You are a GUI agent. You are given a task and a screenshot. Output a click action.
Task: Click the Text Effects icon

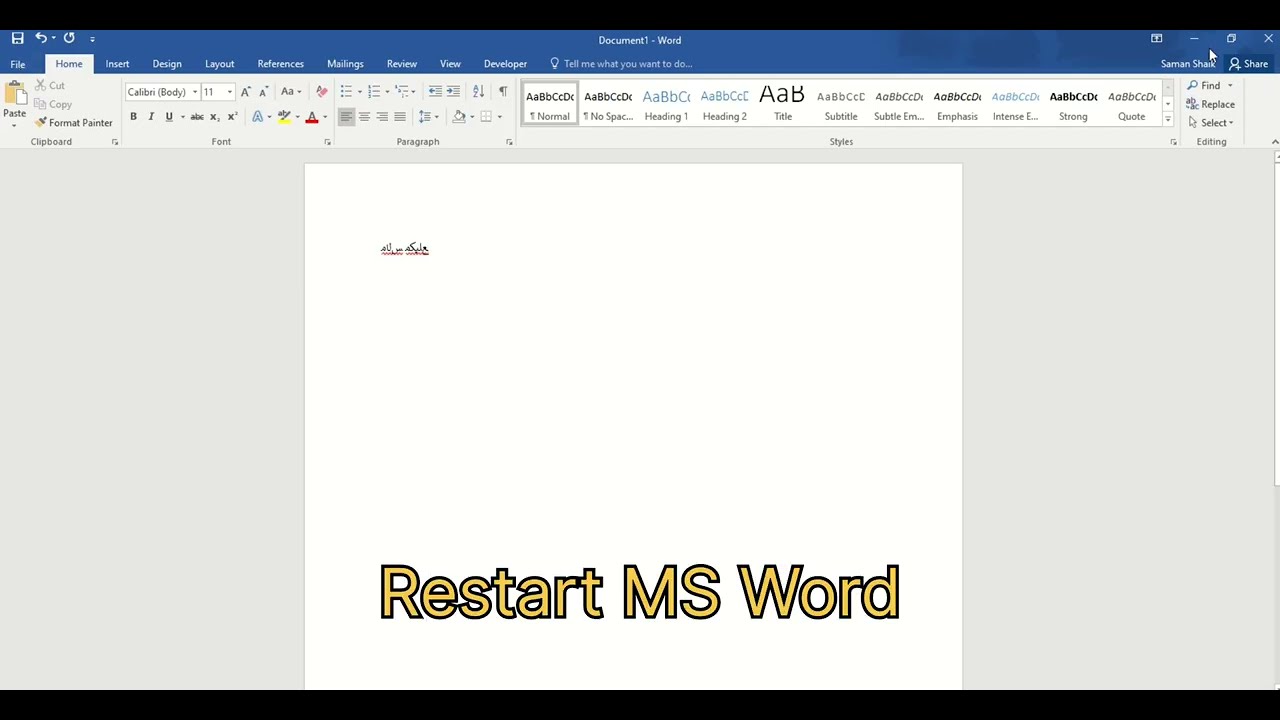[x=257, y=117]
